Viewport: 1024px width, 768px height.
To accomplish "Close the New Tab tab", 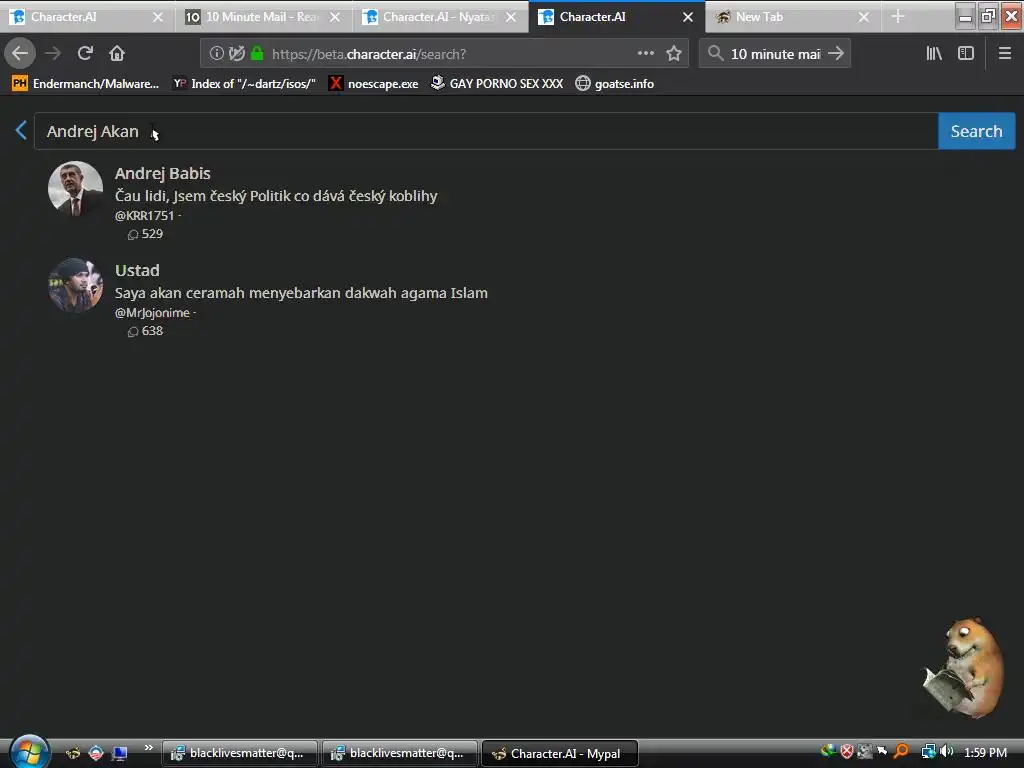I will [863, 18].
